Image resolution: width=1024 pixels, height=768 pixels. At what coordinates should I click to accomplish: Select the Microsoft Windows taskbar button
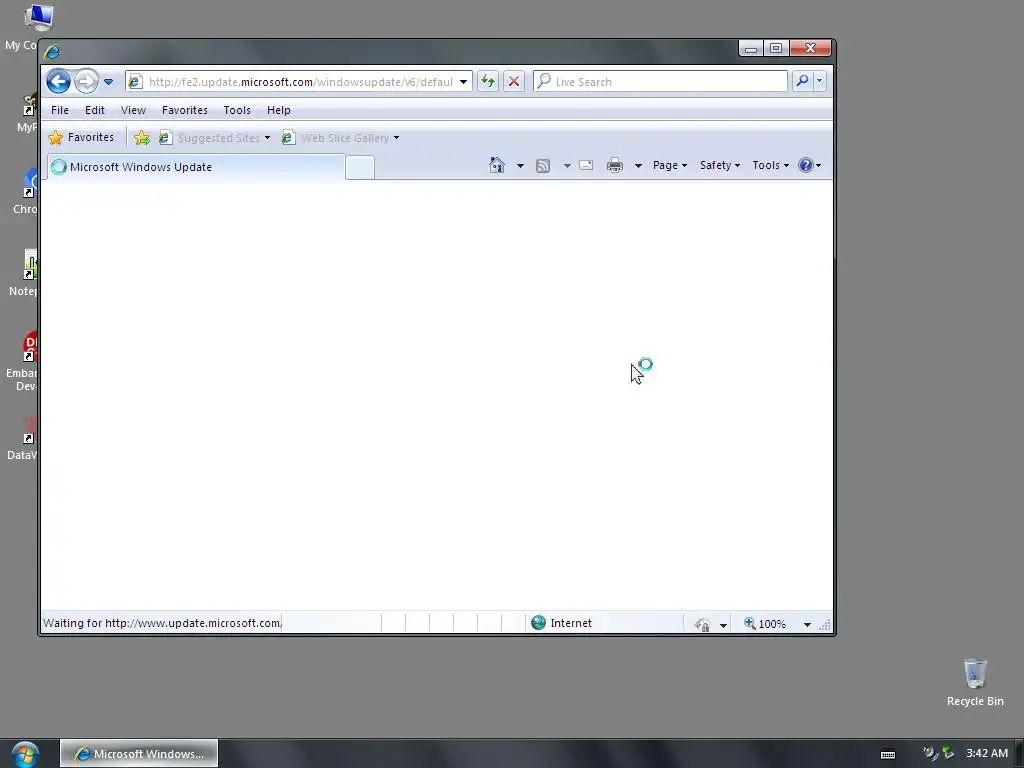click(139, 754)
